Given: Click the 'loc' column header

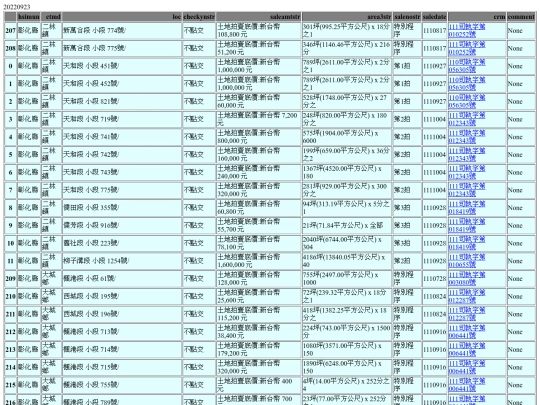Looking at the screenshot, I should (x=122, y=17).
